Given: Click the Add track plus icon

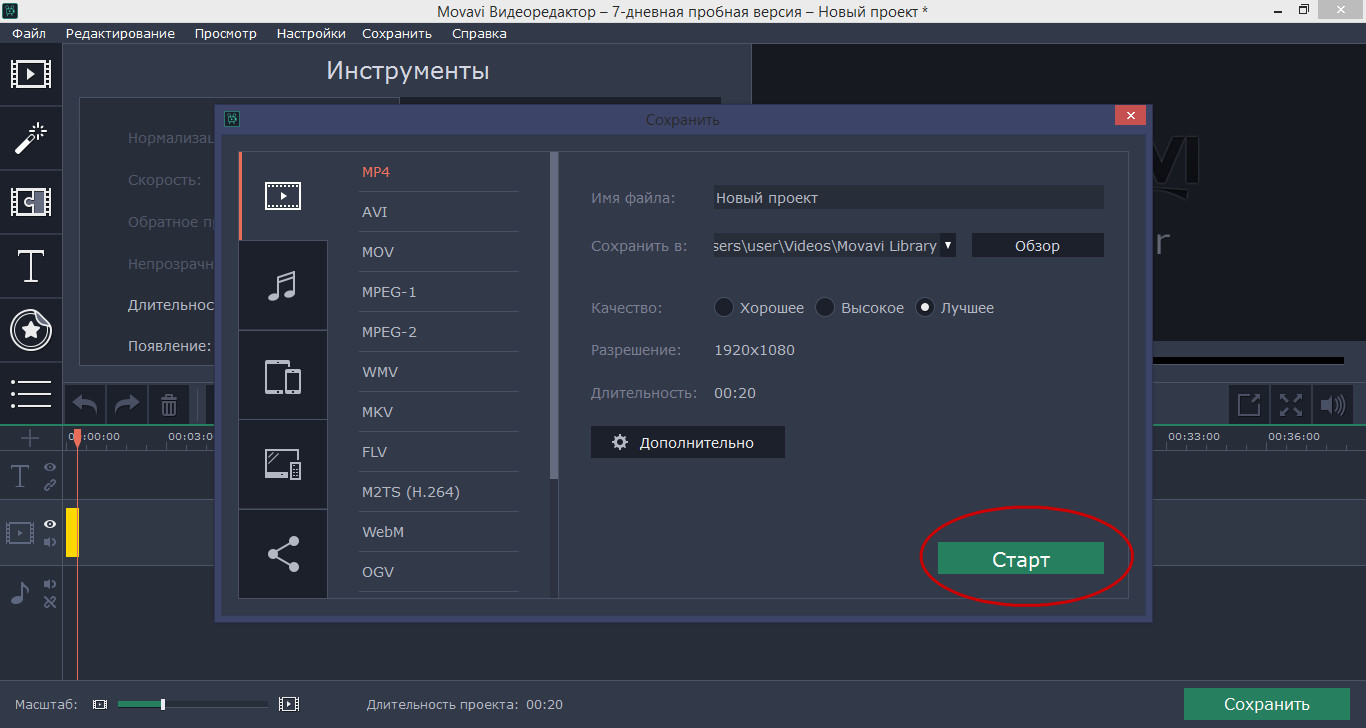Looking at the screenshot, I should point(31,438).
